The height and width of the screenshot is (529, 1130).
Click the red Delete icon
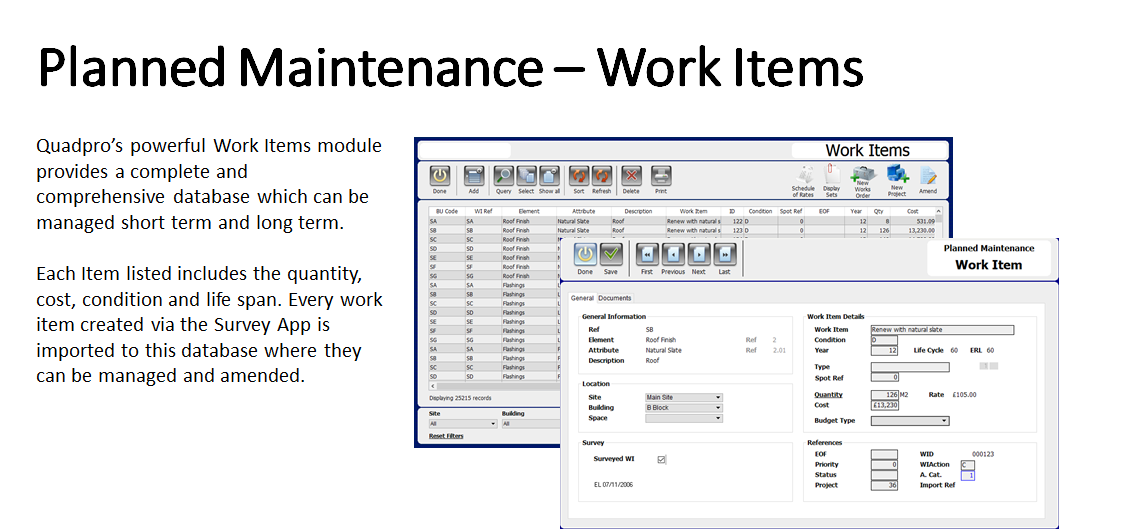click(x=631, y=177)
